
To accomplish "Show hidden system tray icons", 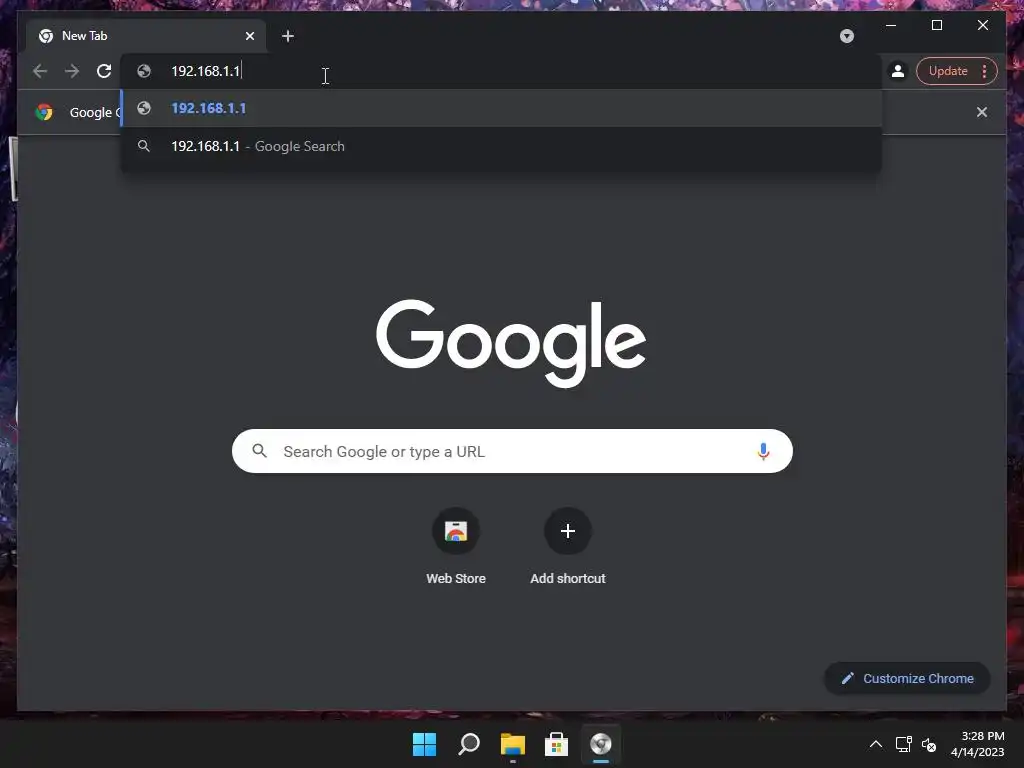I will 876,744.
